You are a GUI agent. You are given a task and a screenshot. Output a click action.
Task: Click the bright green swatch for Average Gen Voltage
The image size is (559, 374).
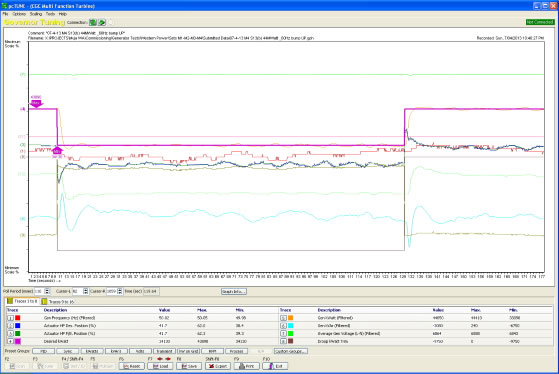(x=291, y=333)
